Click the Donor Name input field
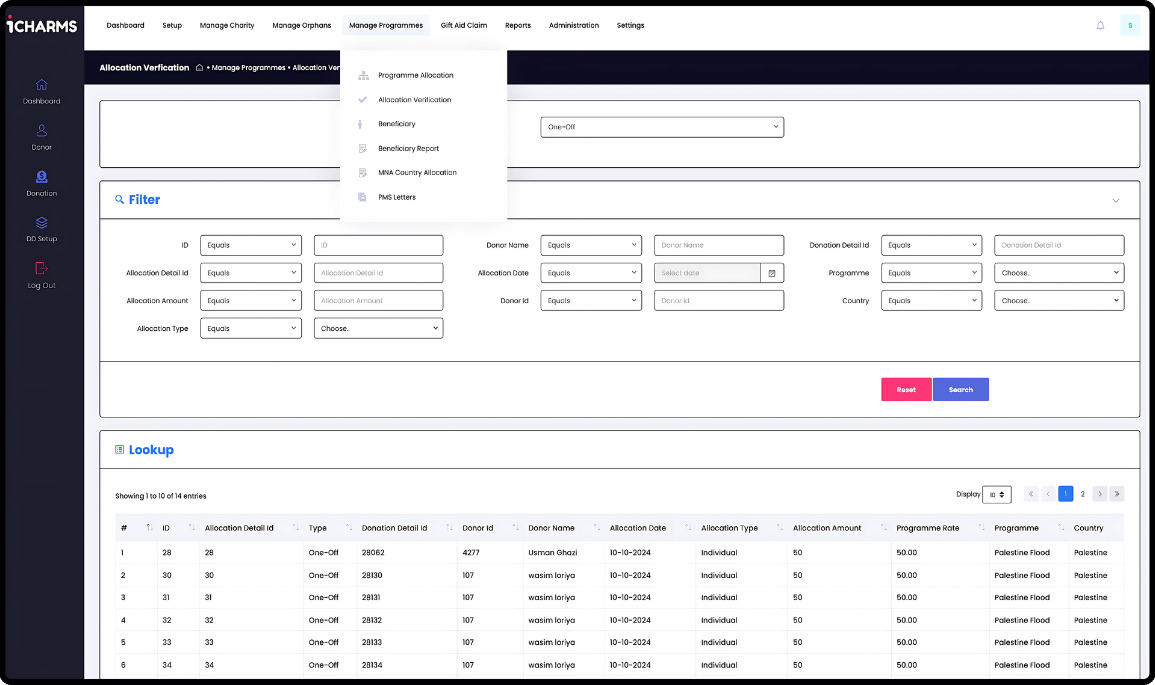 tap(719, 245)
